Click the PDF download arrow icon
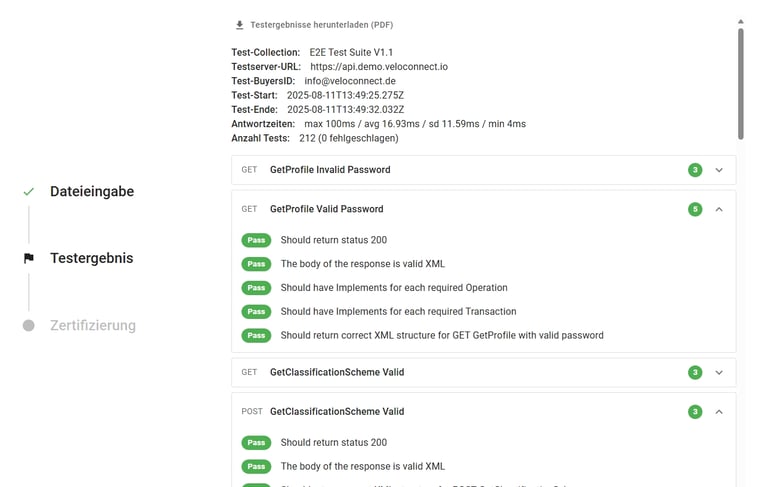The width and height of the screenshot is (768, 487). click(239, 25)
